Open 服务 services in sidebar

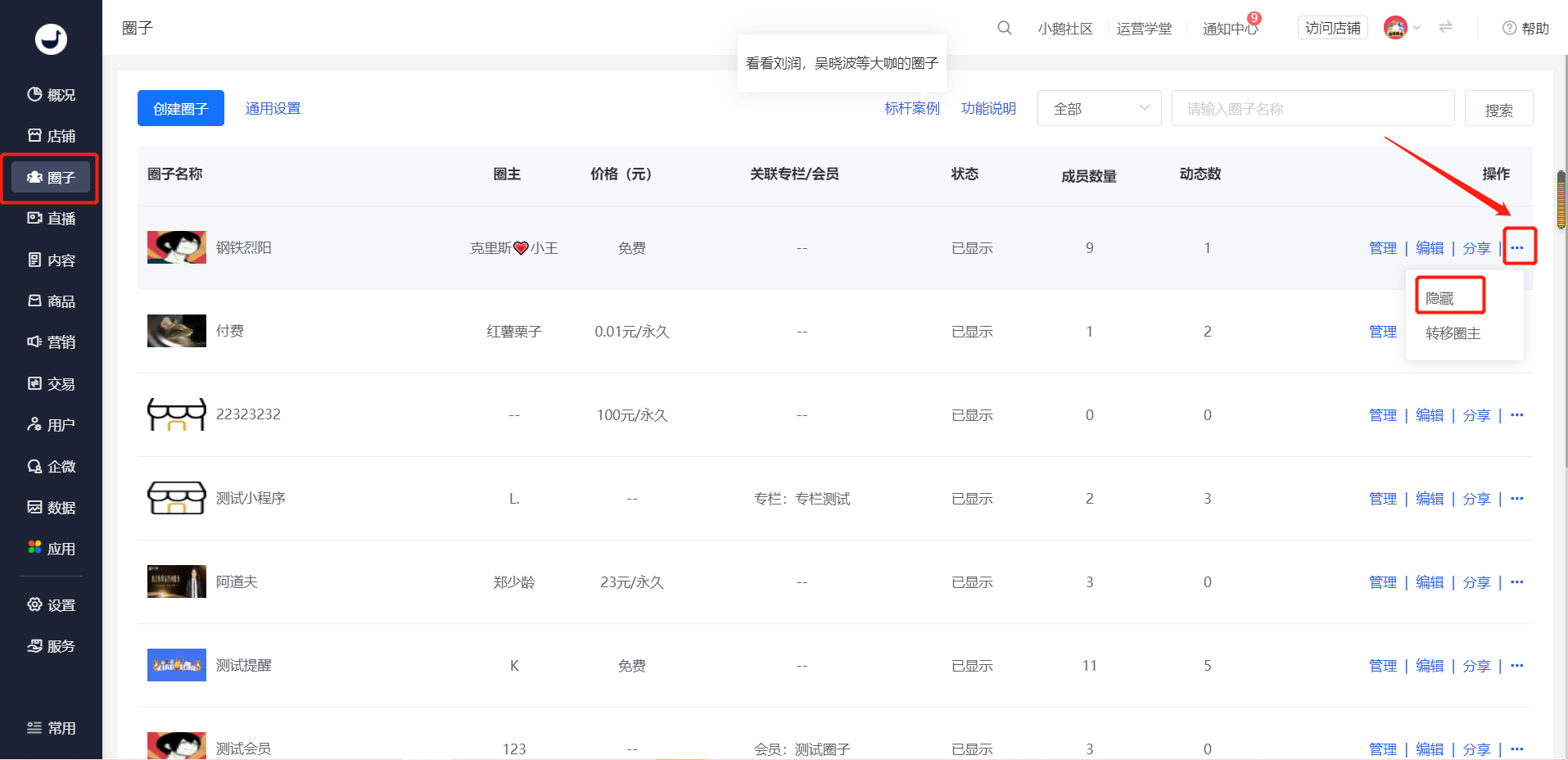(51, 646)
